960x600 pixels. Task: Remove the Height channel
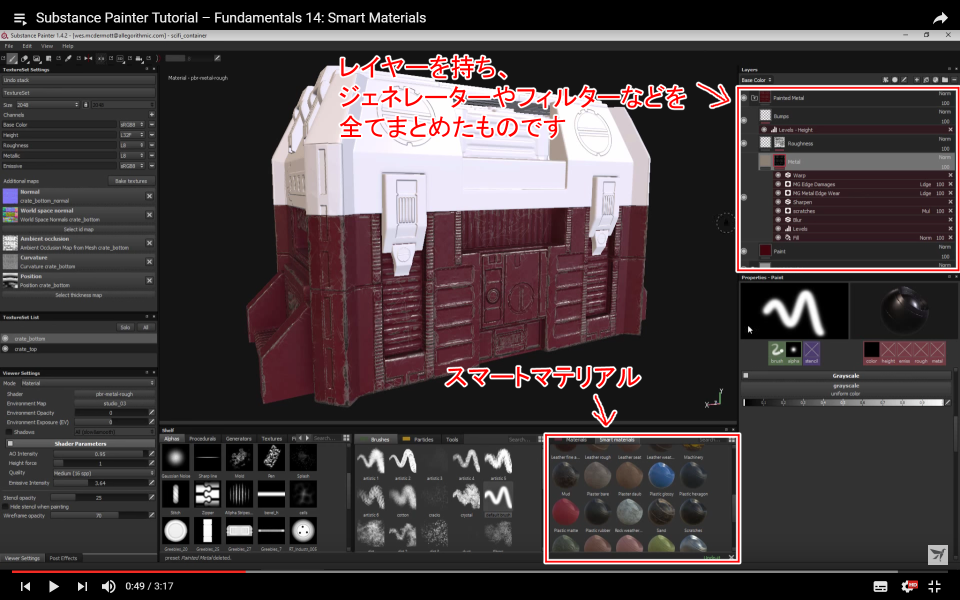[x=151, y=135]
